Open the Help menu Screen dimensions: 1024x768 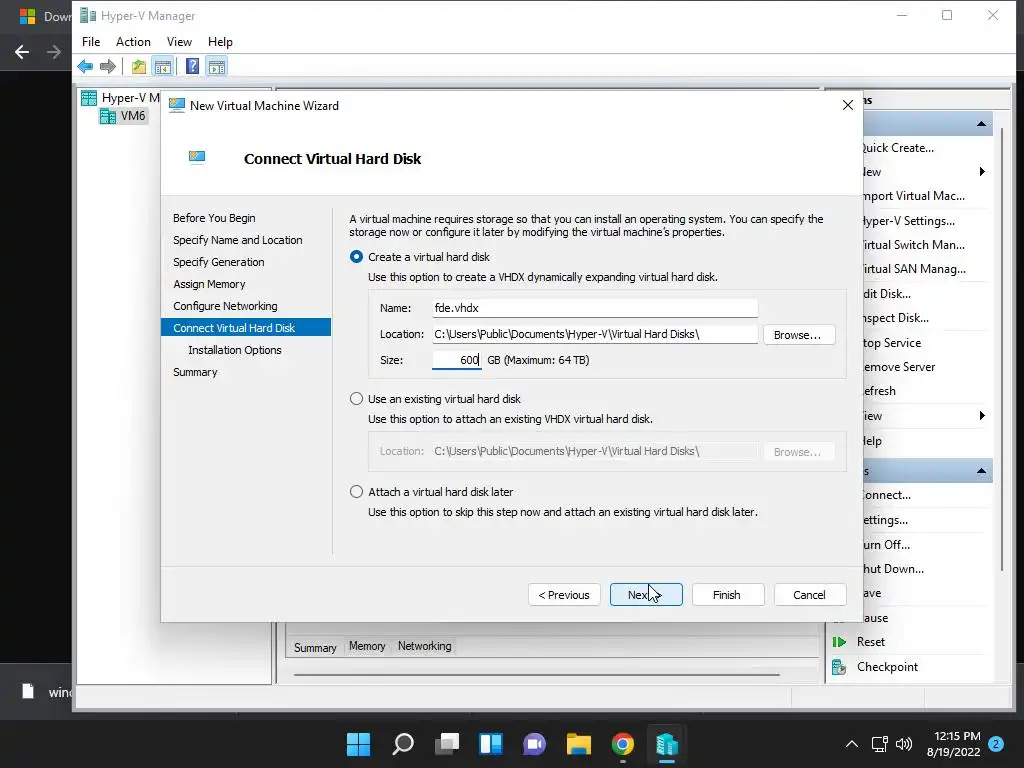220,42
